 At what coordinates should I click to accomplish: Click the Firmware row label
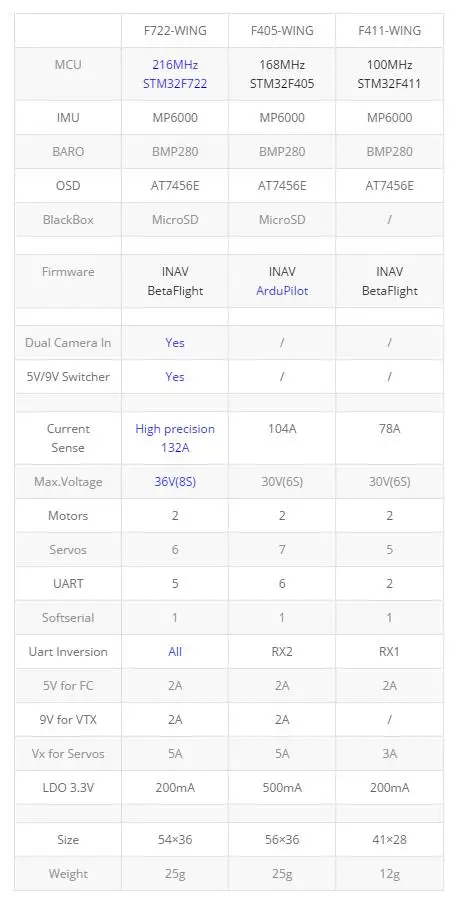[x=68, y=272]
